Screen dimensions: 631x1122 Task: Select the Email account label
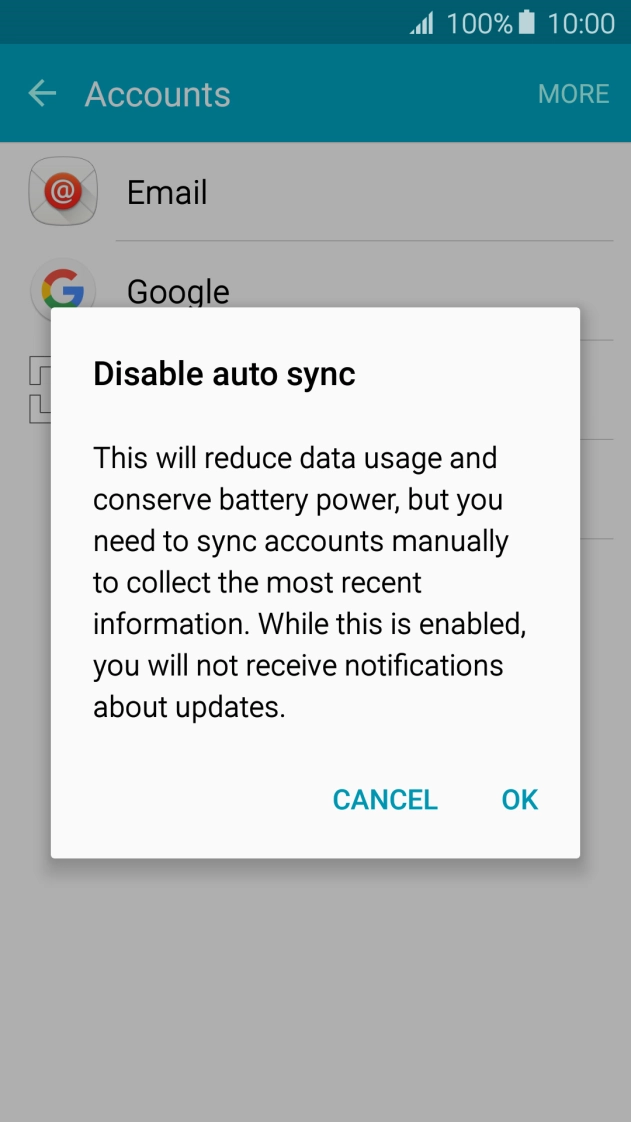tap(167, 192)
